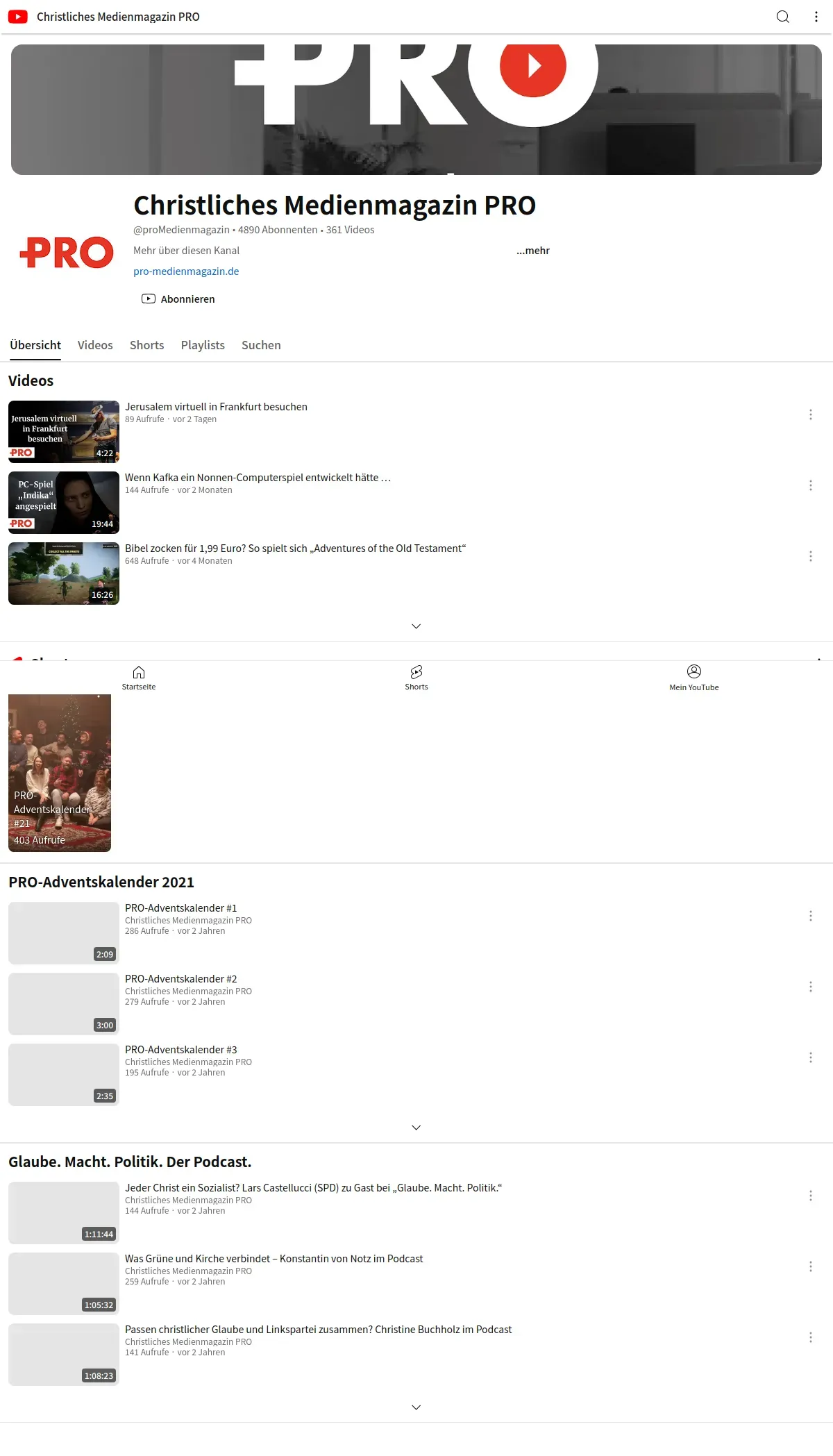Click the @proMedienmagazin channel handle
This screenshot has height=1456, width=833.
tap(181, 230)
